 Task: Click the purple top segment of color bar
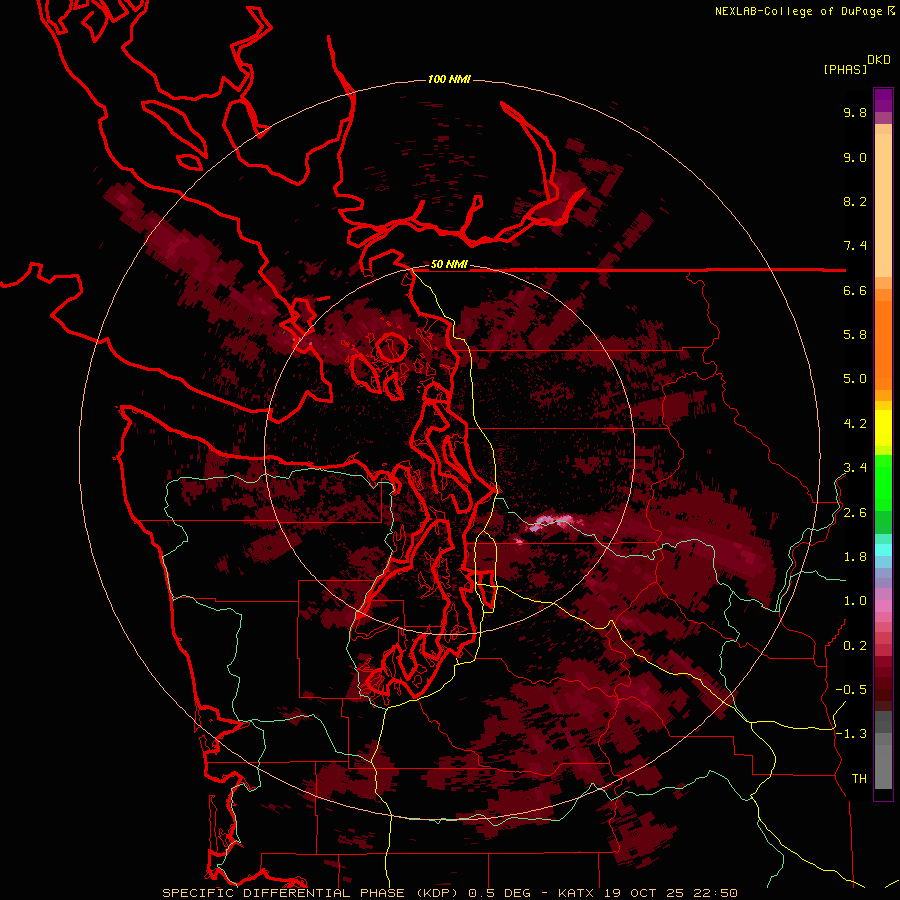coord(883,100)
